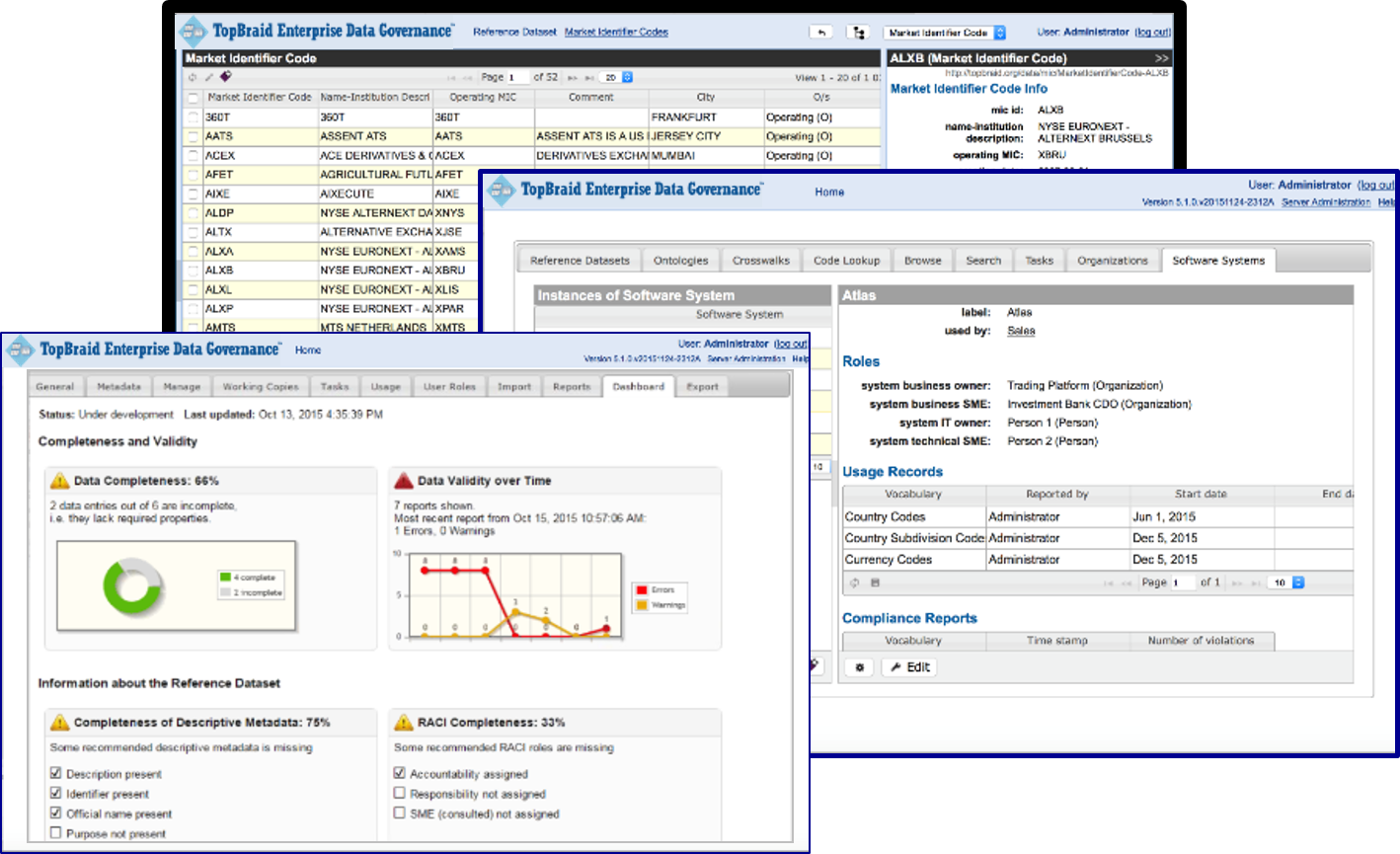Switch to the Reference Datasets tab
Viewport: 1400px width, 854px height.
pos(580,261)
